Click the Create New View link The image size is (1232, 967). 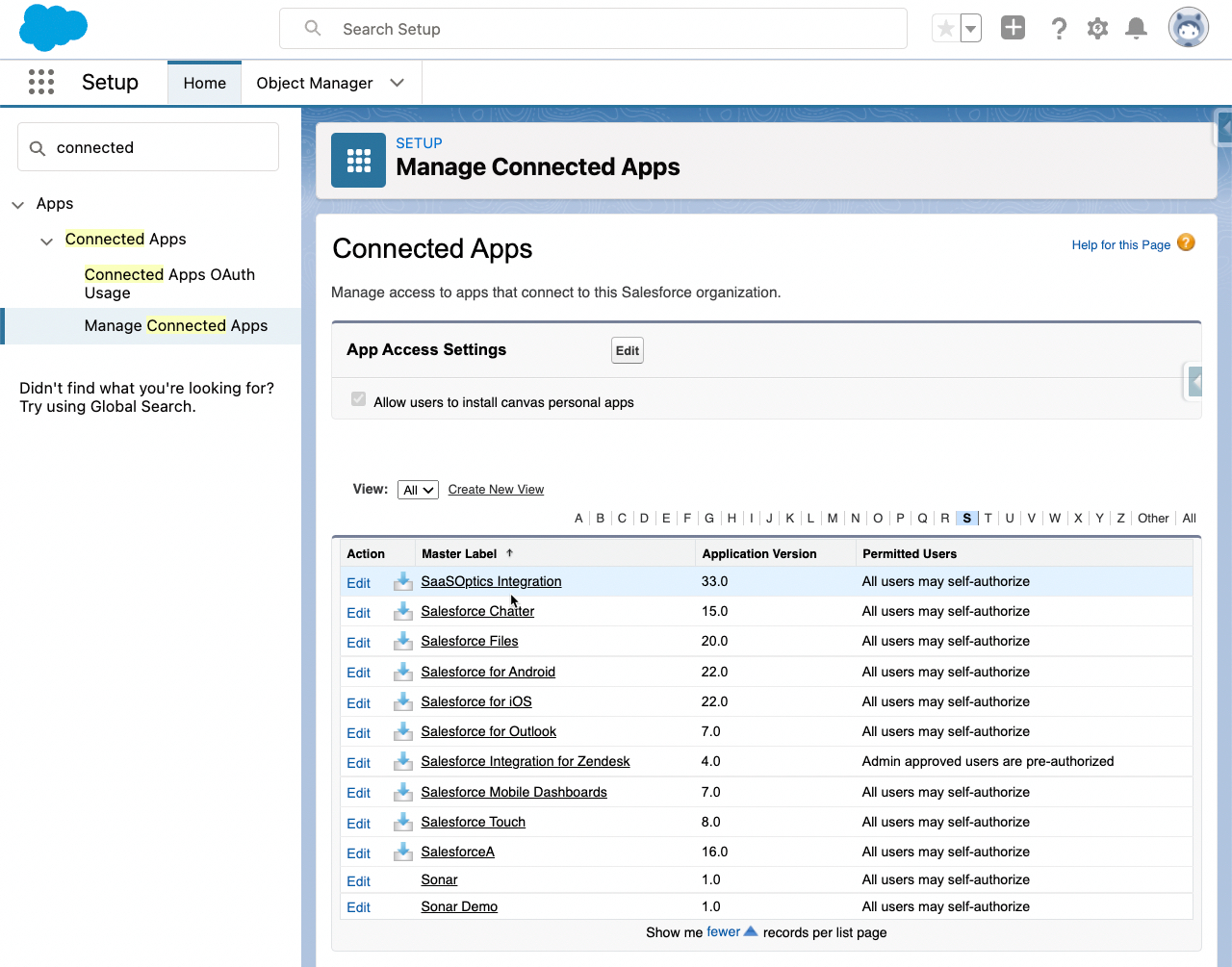click(x=496, y=490)
